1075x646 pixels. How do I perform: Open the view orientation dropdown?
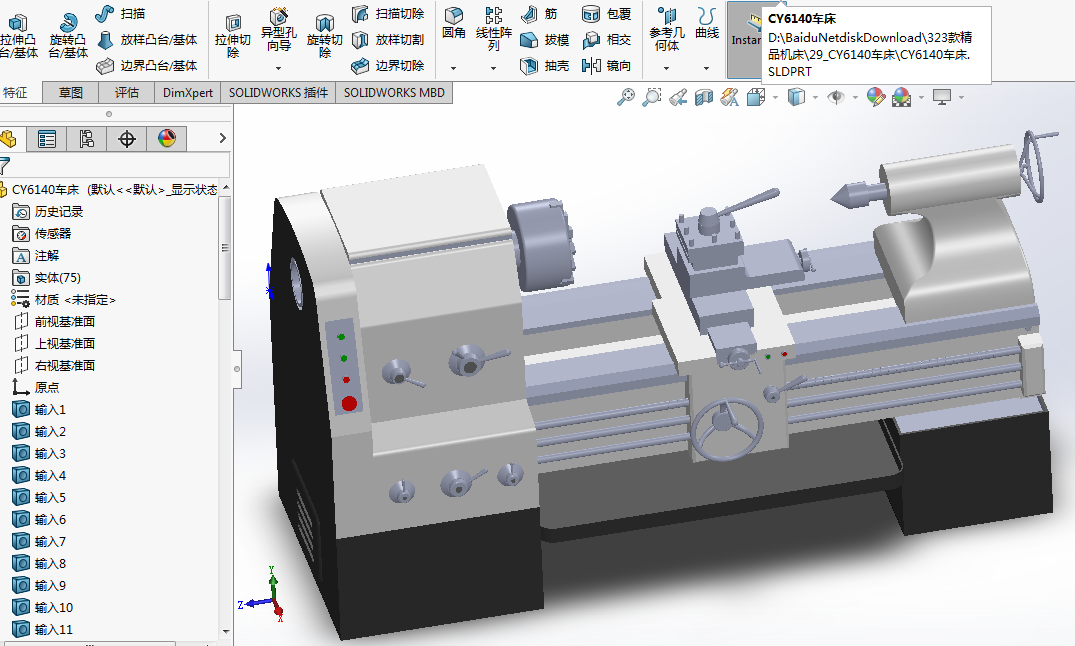[774, 97]
